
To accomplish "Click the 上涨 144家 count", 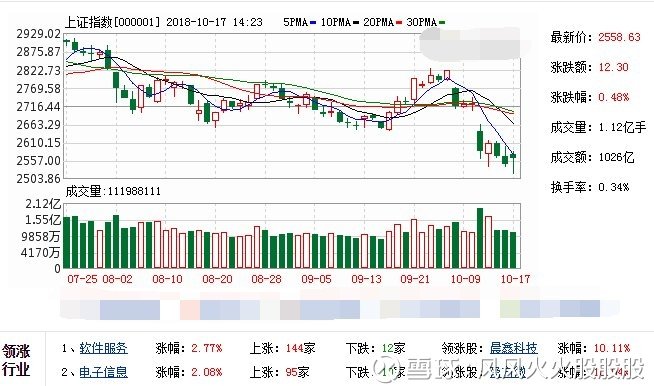I will 300,348.
